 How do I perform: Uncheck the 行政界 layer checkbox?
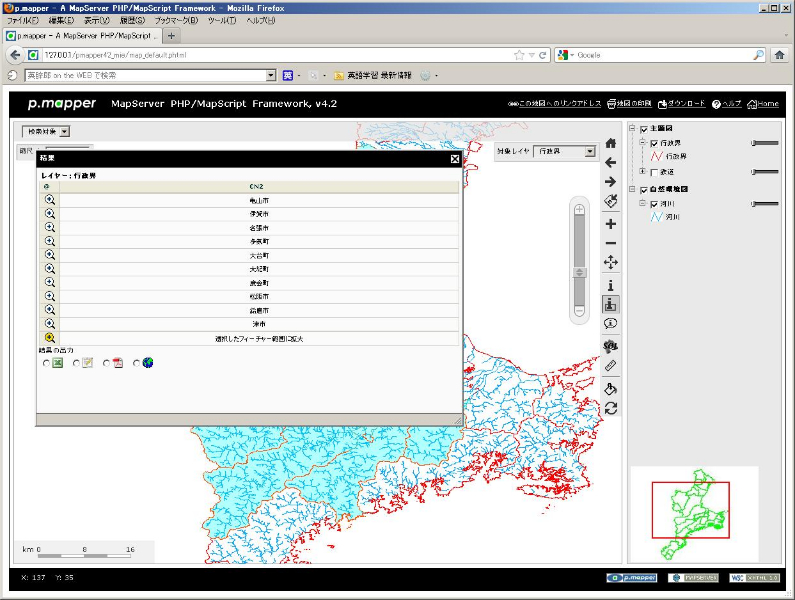point(655,143)
